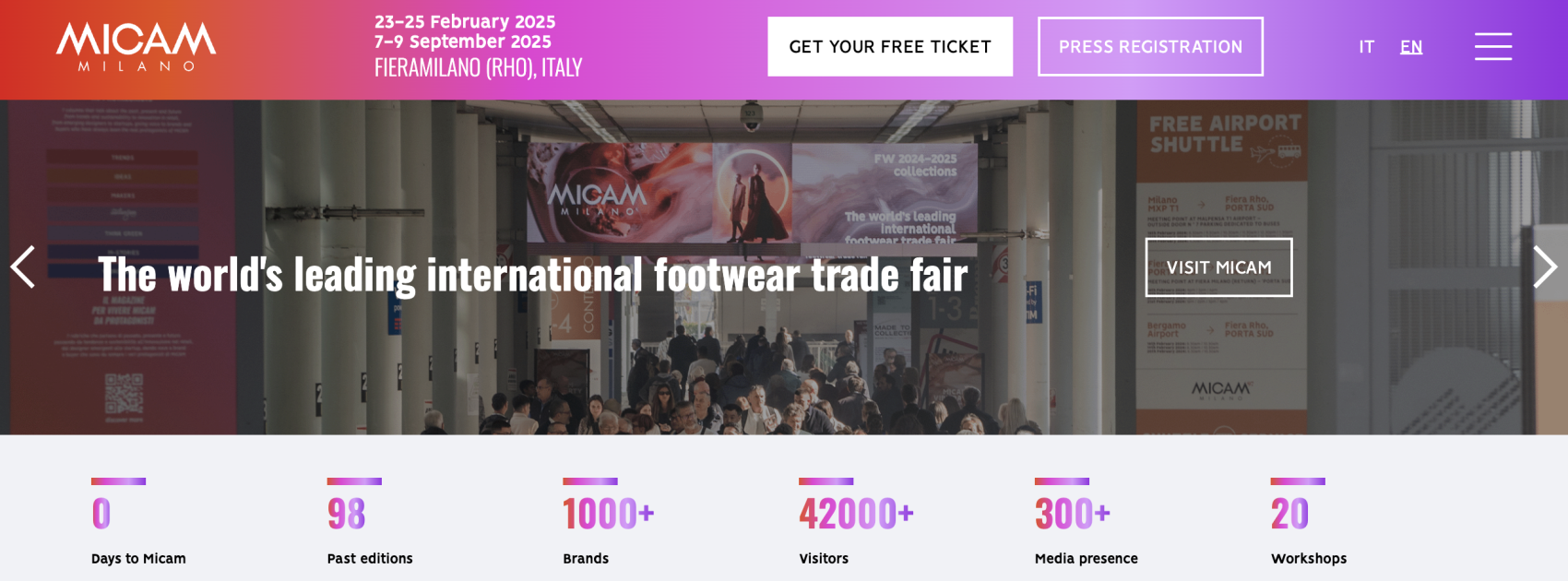Viewport: 1568px width, 581px height.
Task: Click the MICAM Milano logo
Action: 137,46
